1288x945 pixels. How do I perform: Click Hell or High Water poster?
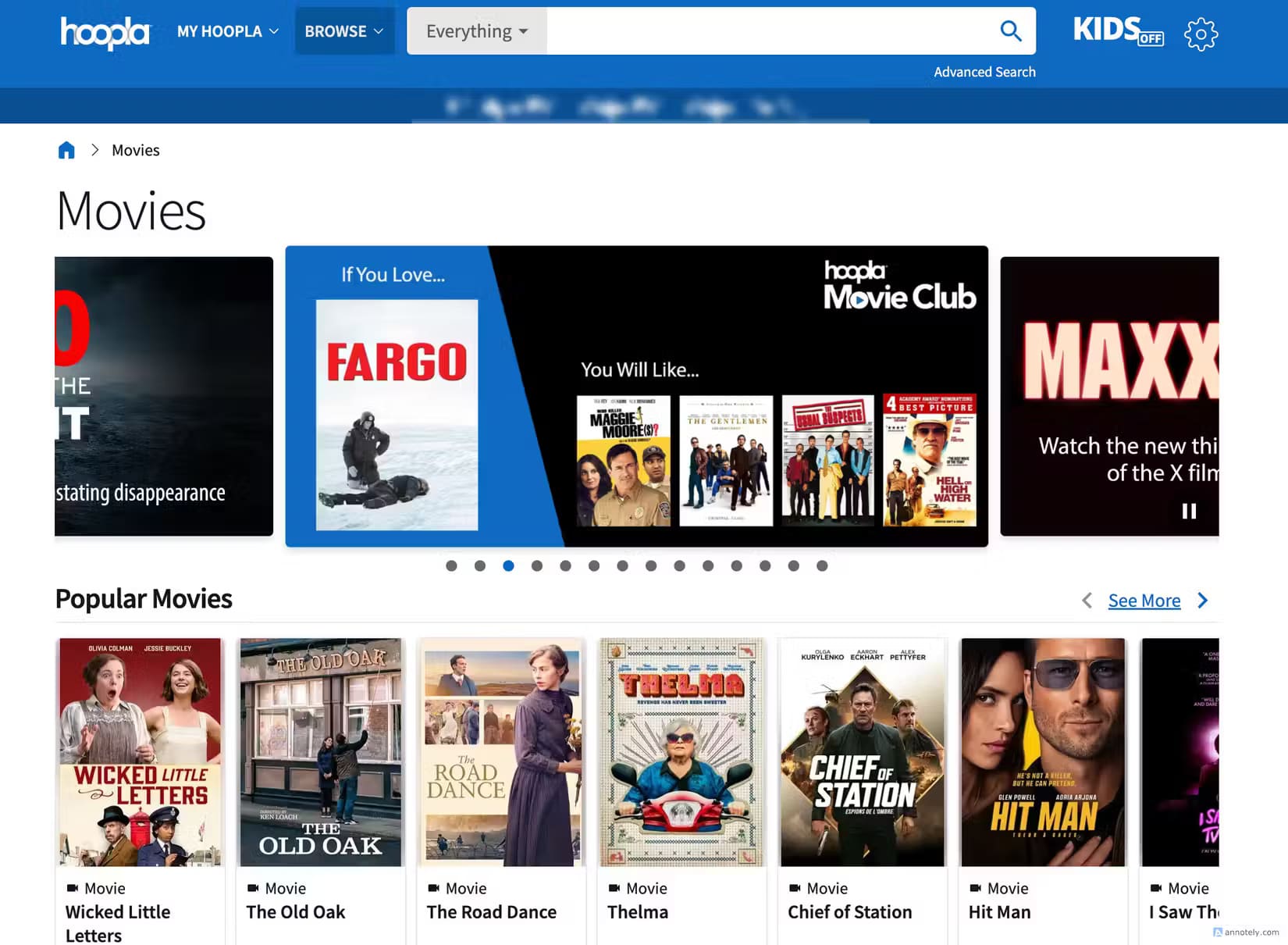pyautogui.click(x=930, y=461)
